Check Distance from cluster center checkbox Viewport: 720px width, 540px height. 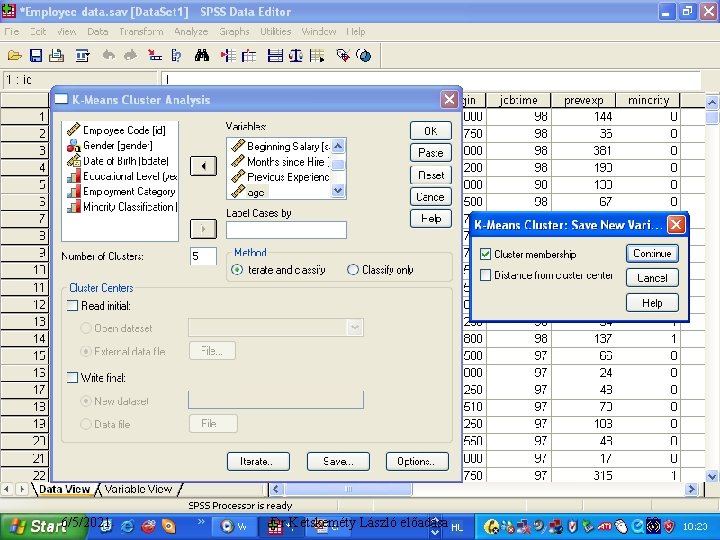[x=485, y=275]
